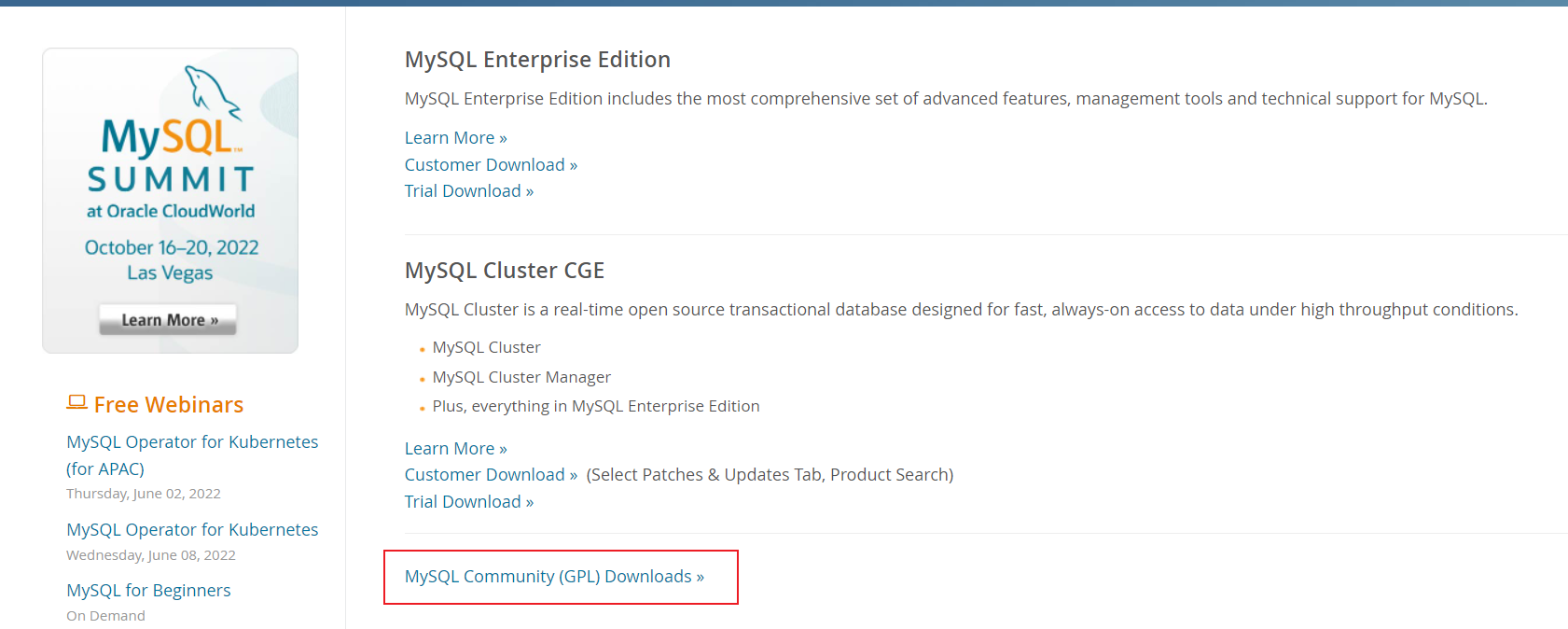Click Learn More under MySQL Enterprise Edition

tap(455, 138)
